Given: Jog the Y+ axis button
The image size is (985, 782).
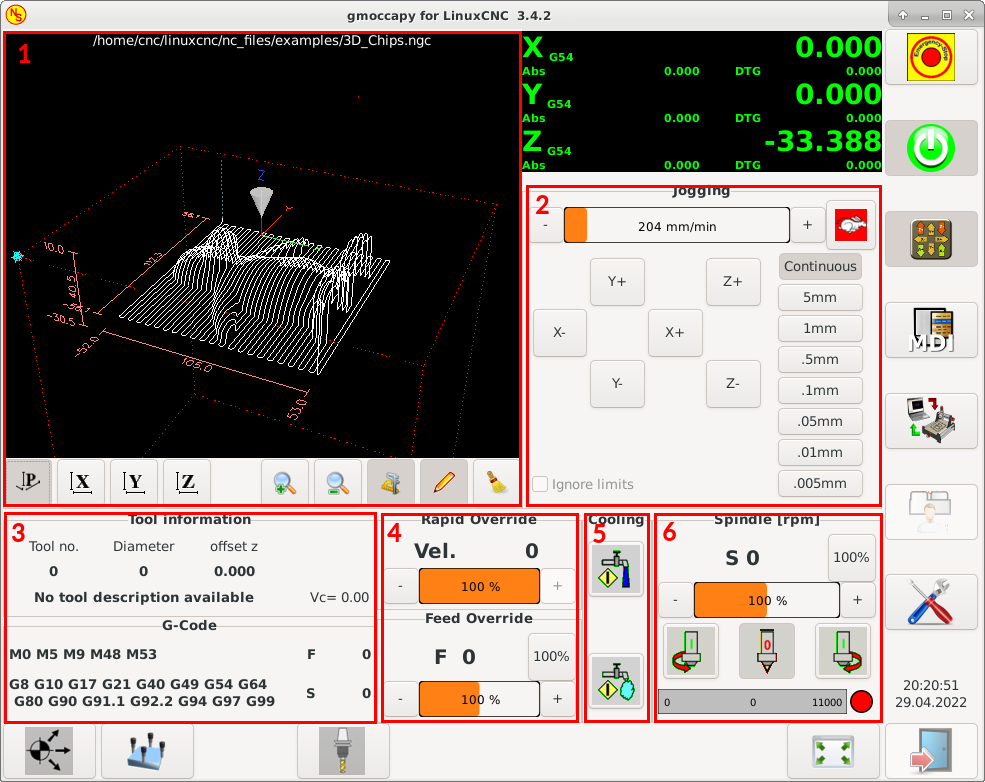Looking at the screenshot, I should 617,283.
